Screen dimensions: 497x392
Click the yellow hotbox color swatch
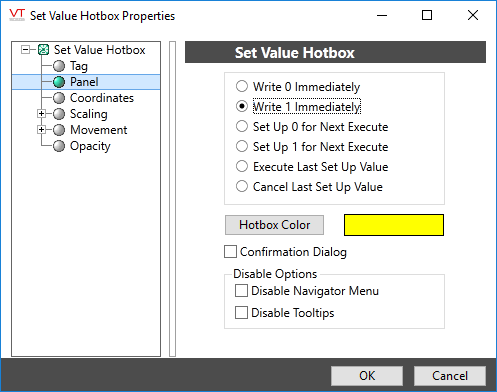pos(394,225)
